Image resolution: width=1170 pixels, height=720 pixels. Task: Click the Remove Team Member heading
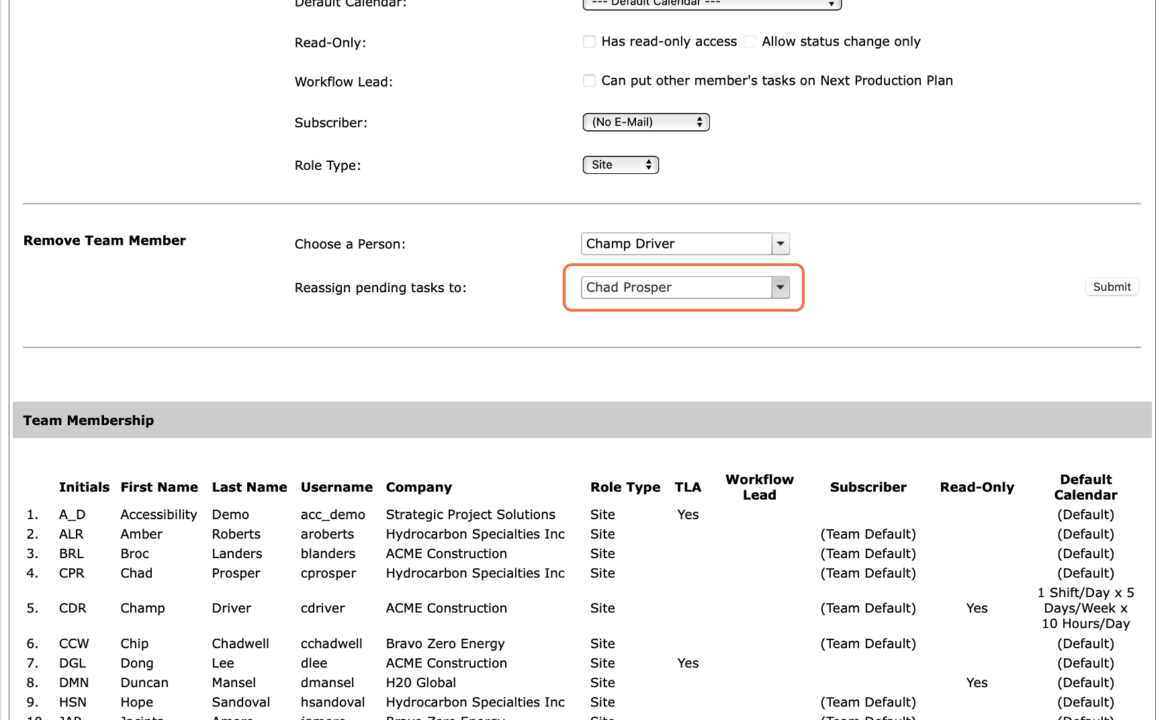(104, 240)
